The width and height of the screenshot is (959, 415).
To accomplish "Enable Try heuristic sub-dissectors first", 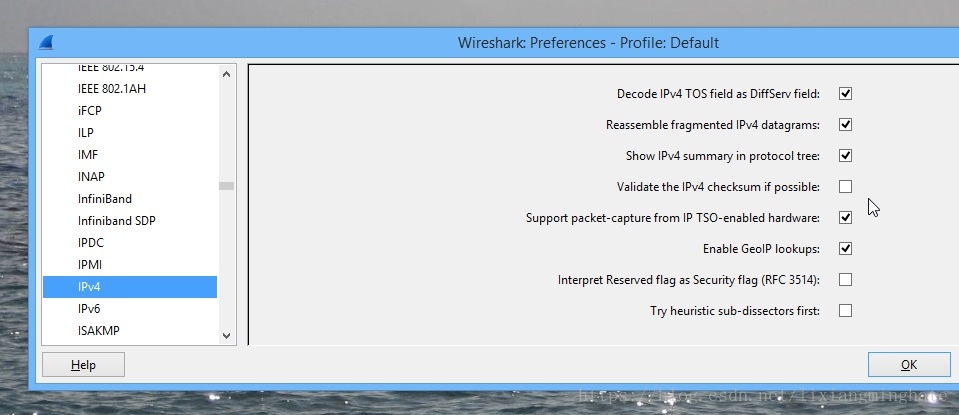I will (x=845, y=310).
